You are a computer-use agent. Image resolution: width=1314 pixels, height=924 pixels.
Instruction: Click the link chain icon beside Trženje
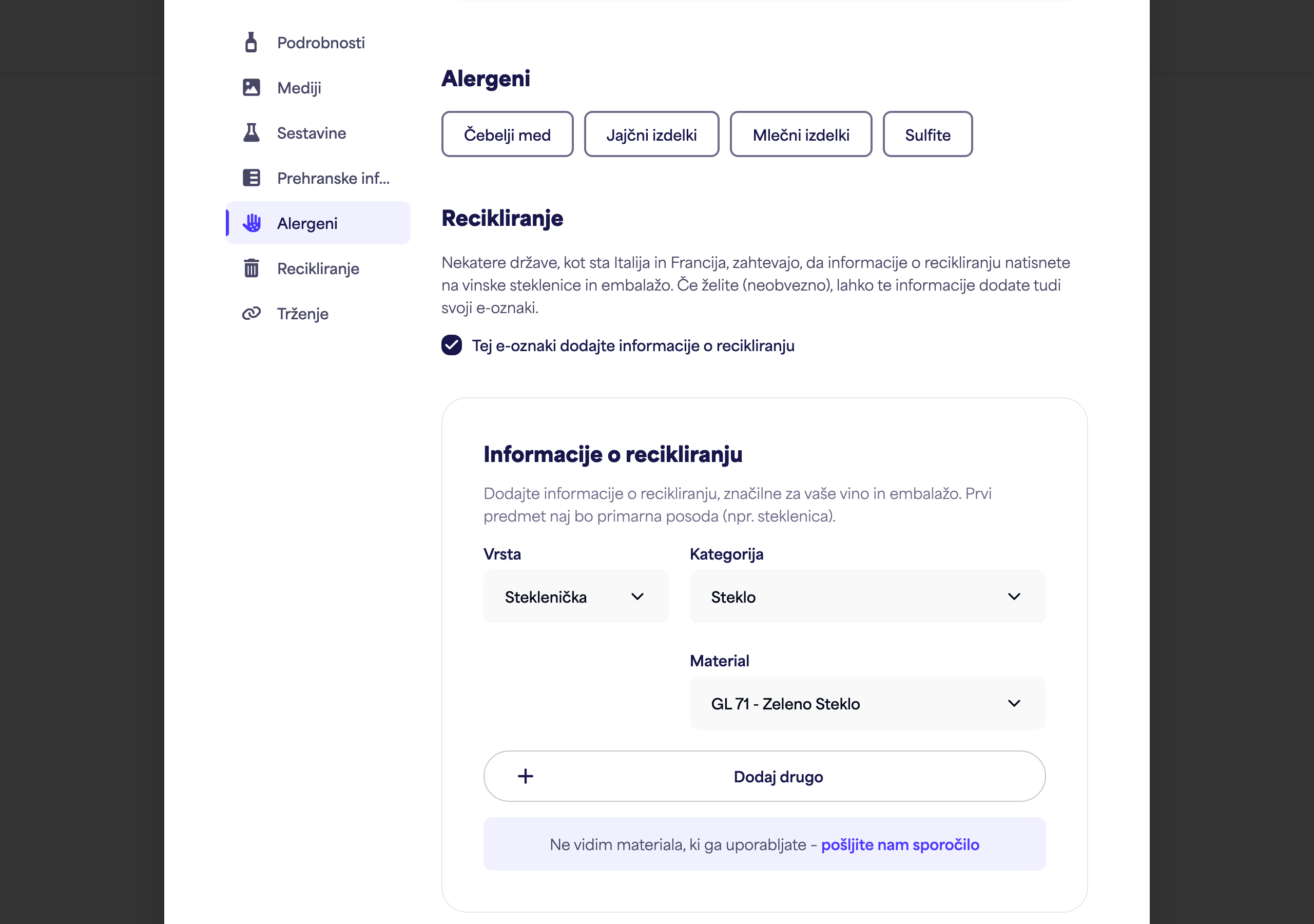point(251,313)
